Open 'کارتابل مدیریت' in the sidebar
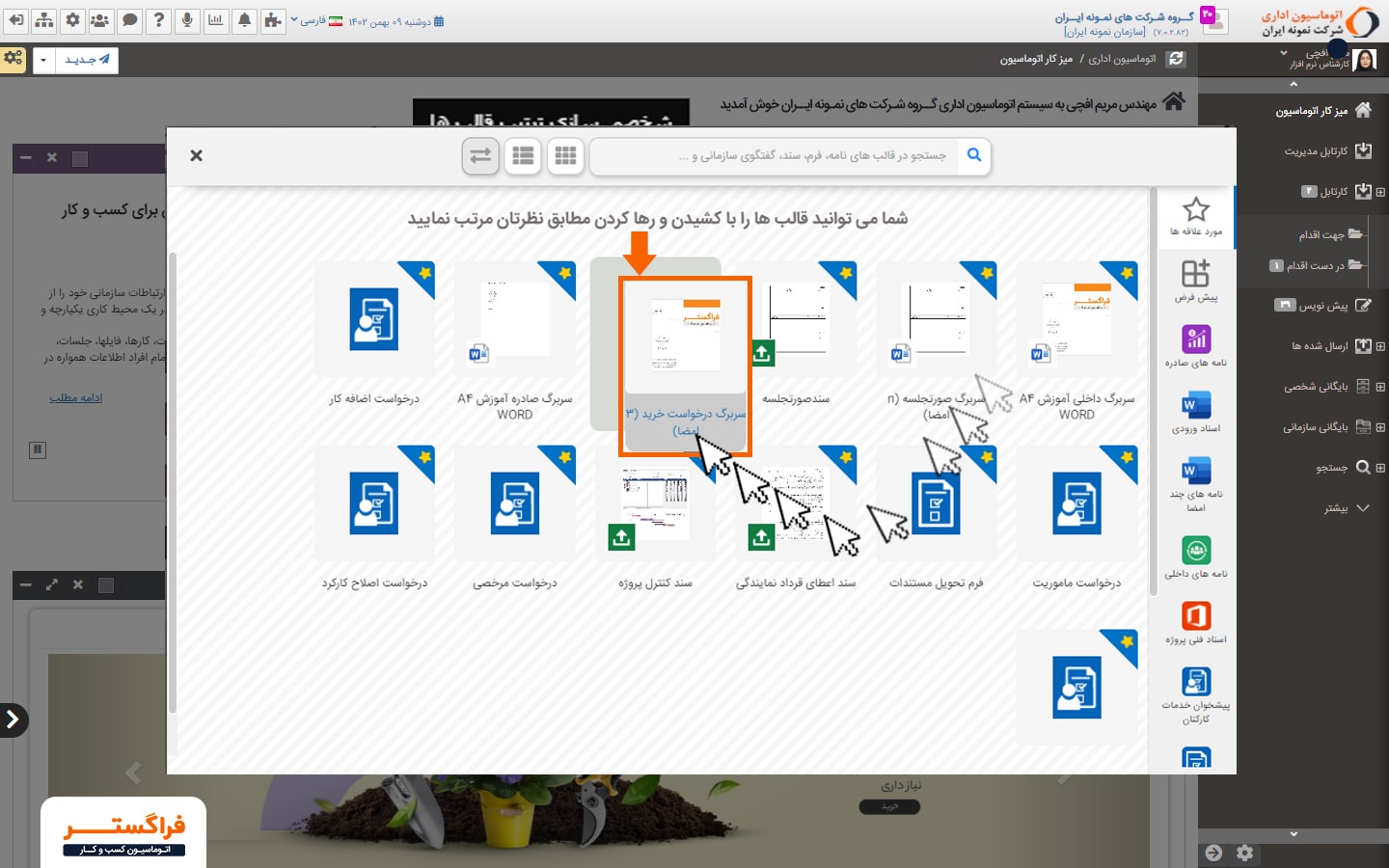This screenshot has width=1389, height=868. tap(1316, 151)
